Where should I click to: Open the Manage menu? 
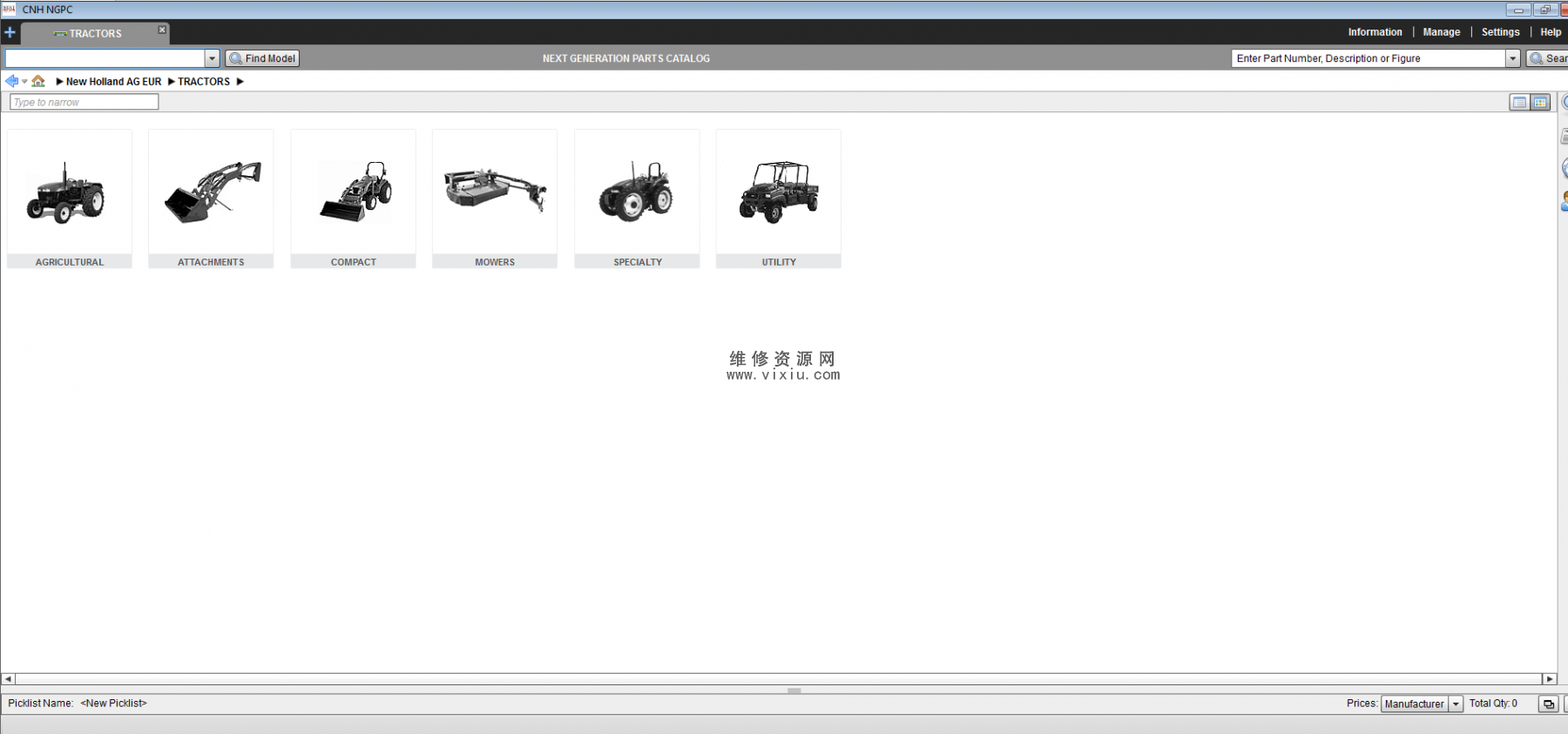click(1441, 32)
